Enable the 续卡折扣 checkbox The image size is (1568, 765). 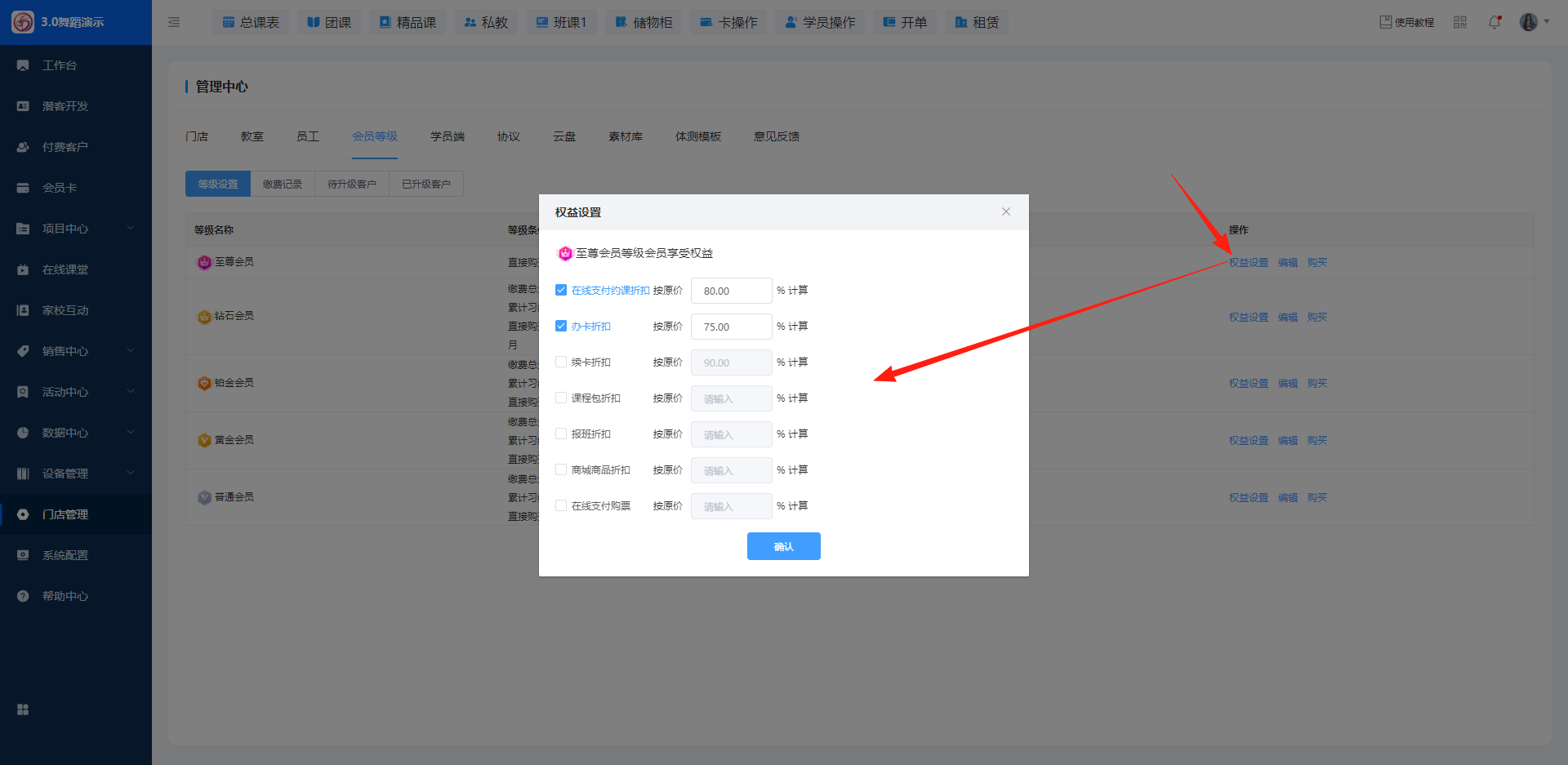(561, 362)
